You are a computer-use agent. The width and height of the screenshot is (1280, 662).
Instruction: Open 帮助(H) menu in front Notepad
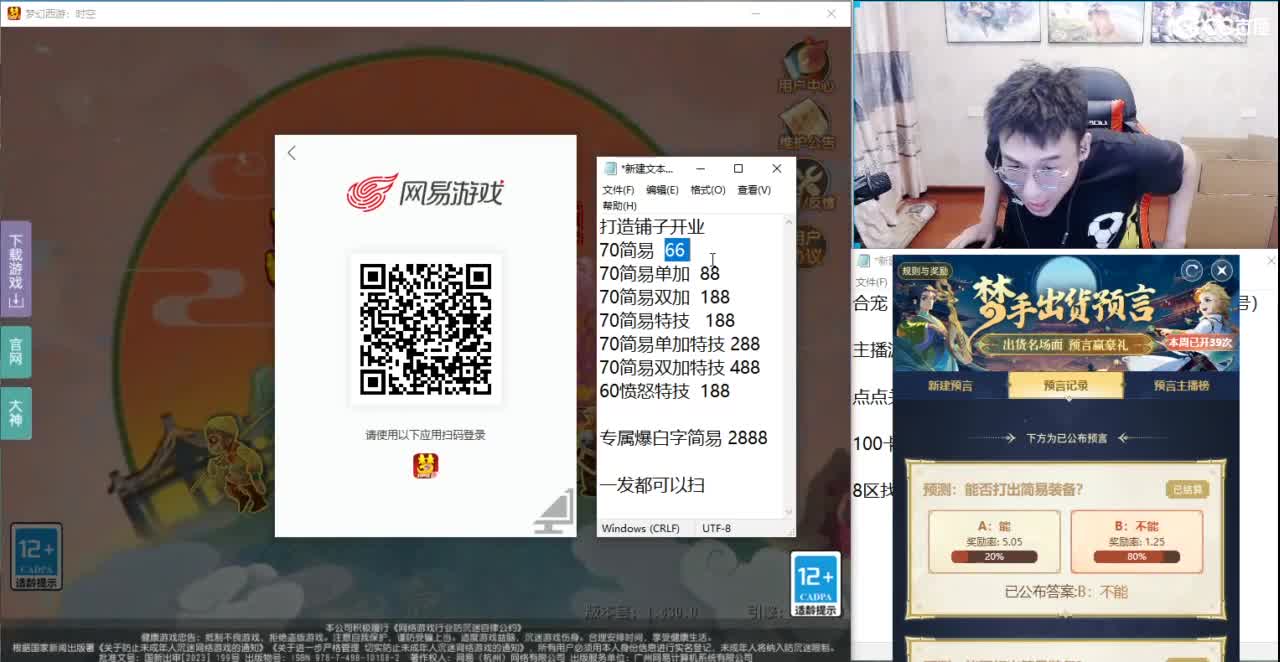coord(619,206)
